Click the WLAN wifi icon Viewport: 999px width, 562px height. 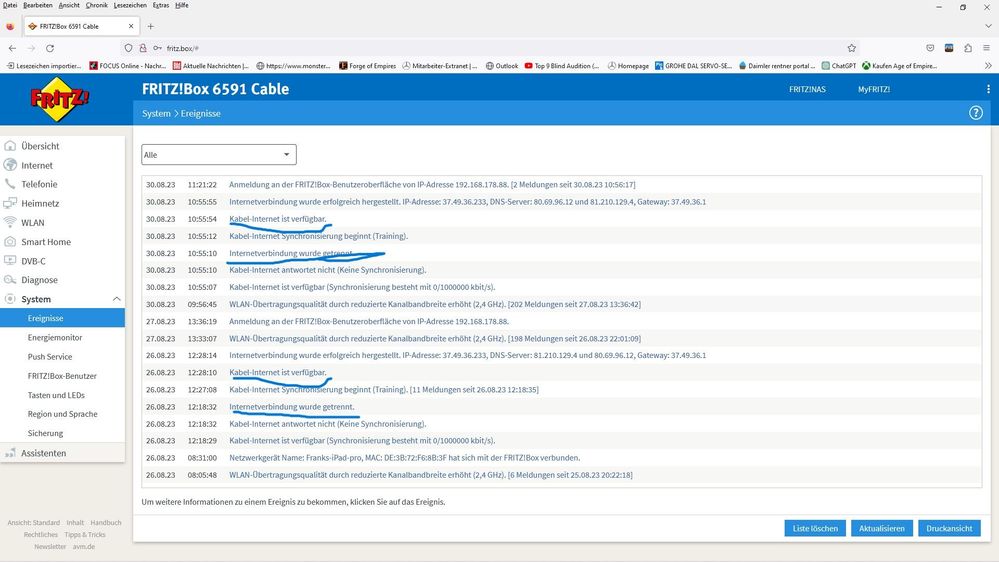[10, 222]
